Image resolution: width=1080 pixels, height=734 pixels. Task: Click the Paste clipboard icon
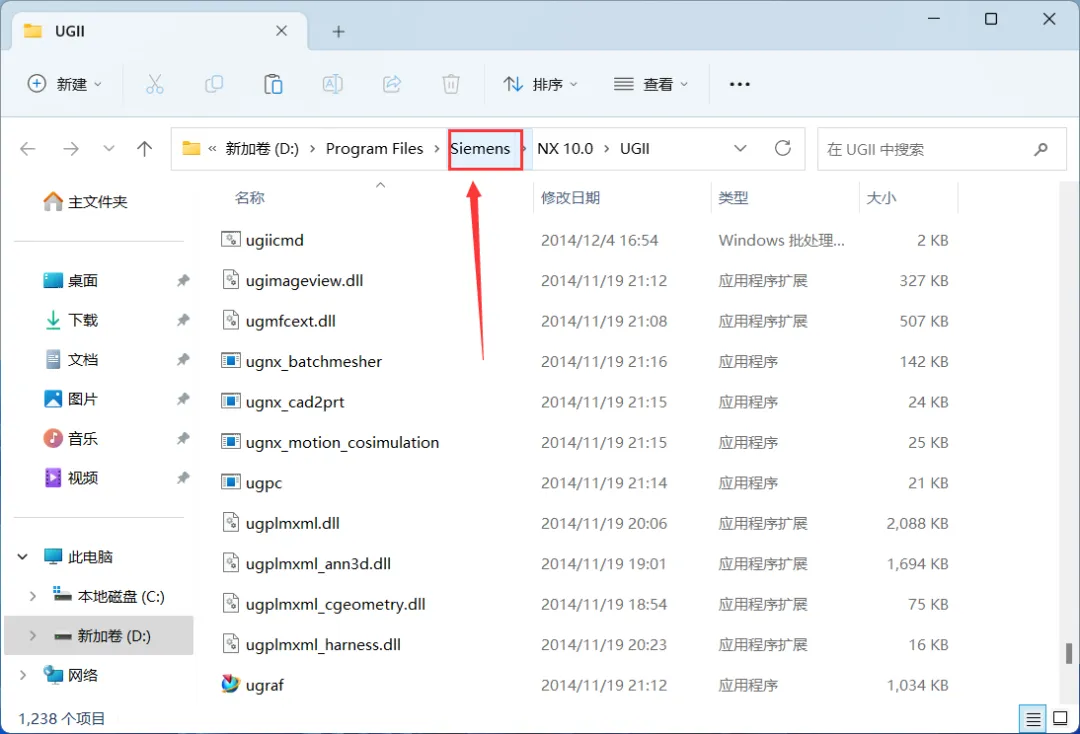click(x=273, y=84)
